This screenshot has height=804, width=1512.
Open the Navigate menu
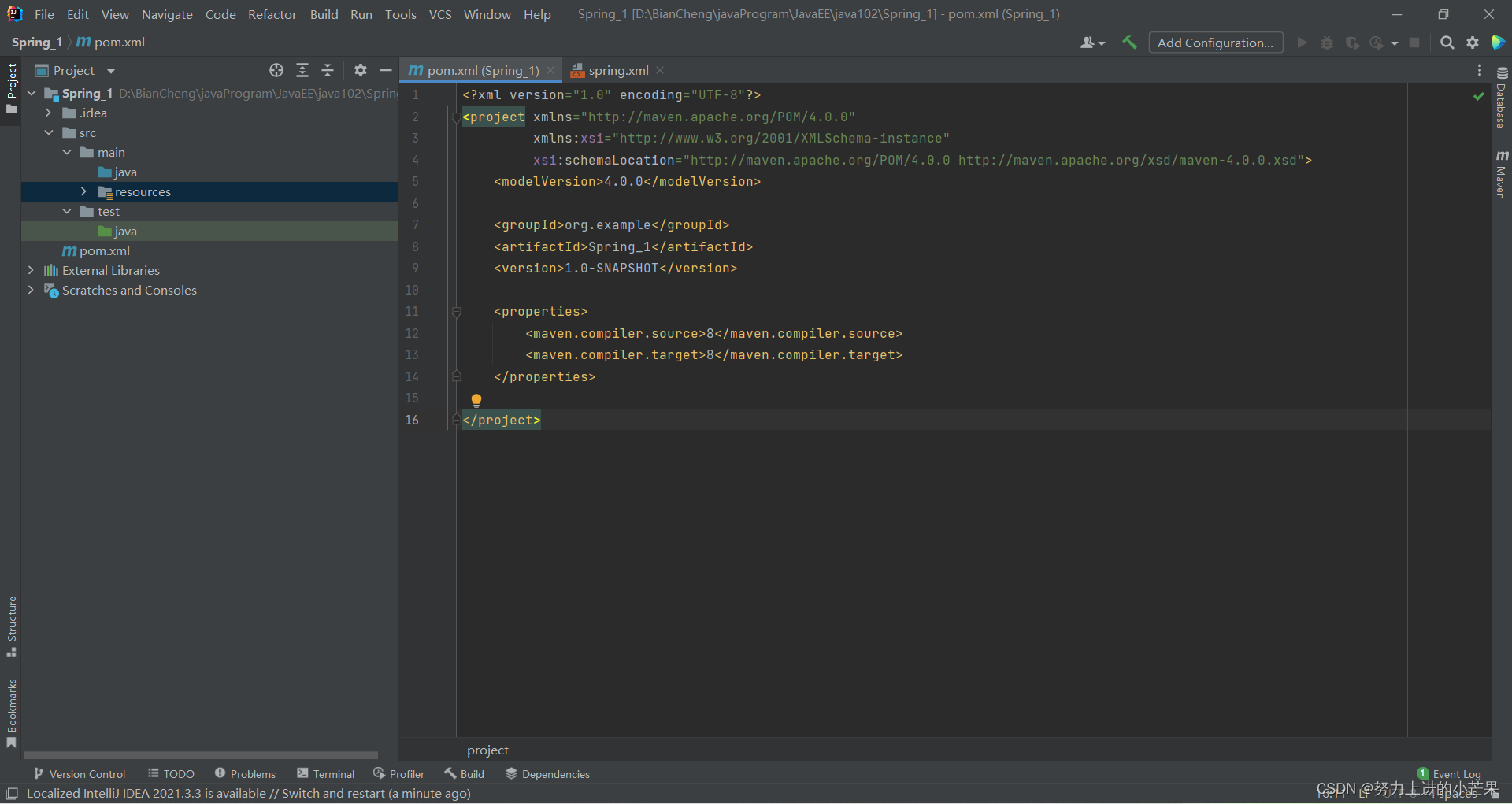[167, 14]
